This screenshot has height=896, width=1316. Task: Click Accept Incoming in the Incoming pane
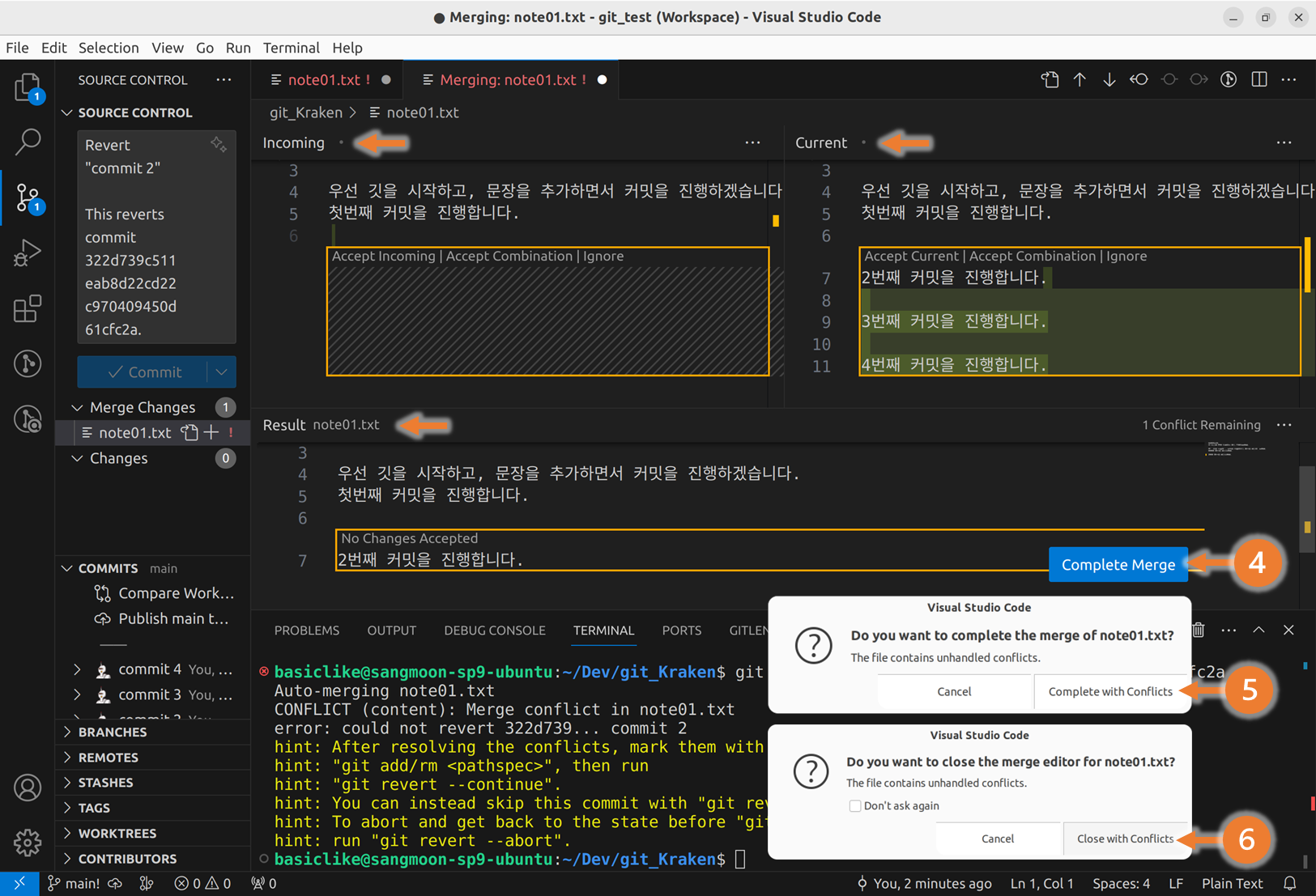[383, 256]
